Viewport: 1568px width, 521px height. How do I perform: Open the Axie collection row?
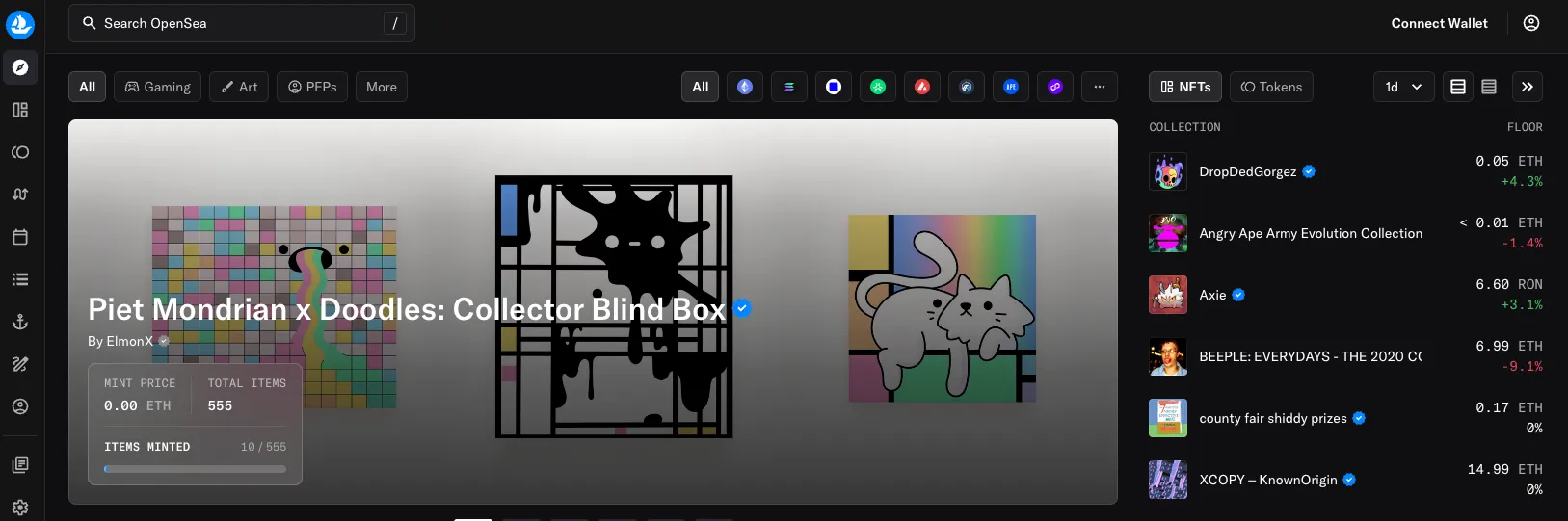pos(1345,295)
